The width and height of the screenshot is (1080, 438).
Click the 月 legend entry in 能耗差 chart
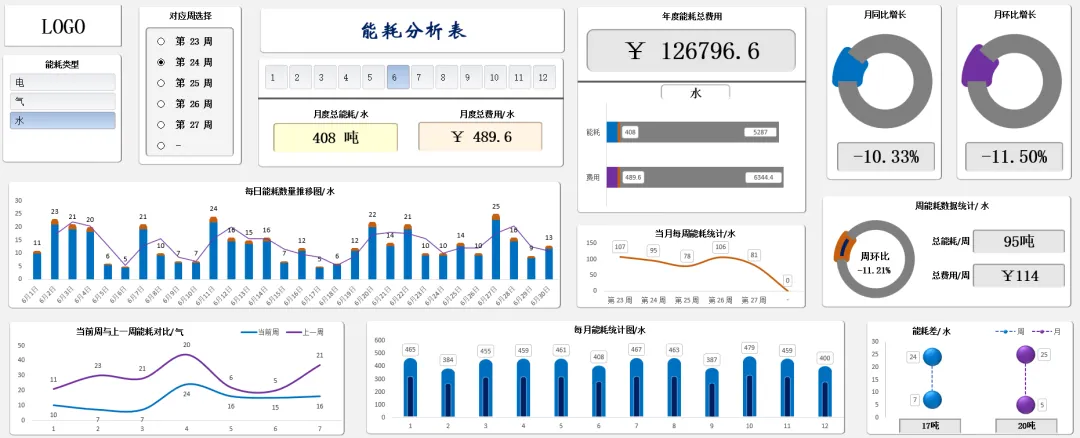[x=1048, y=332]
